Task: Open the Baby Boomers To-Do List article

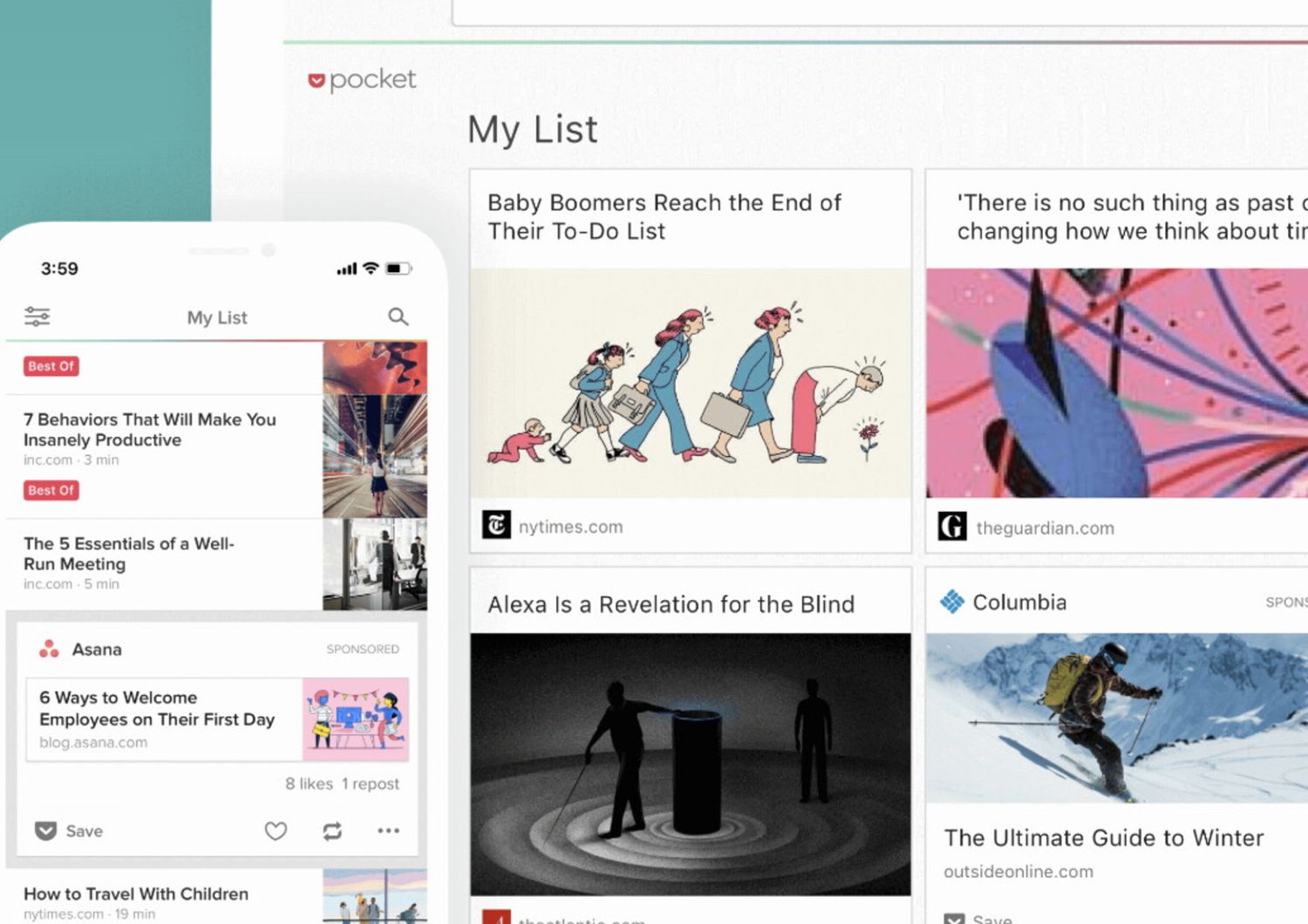Action: [x=664, y=216]
